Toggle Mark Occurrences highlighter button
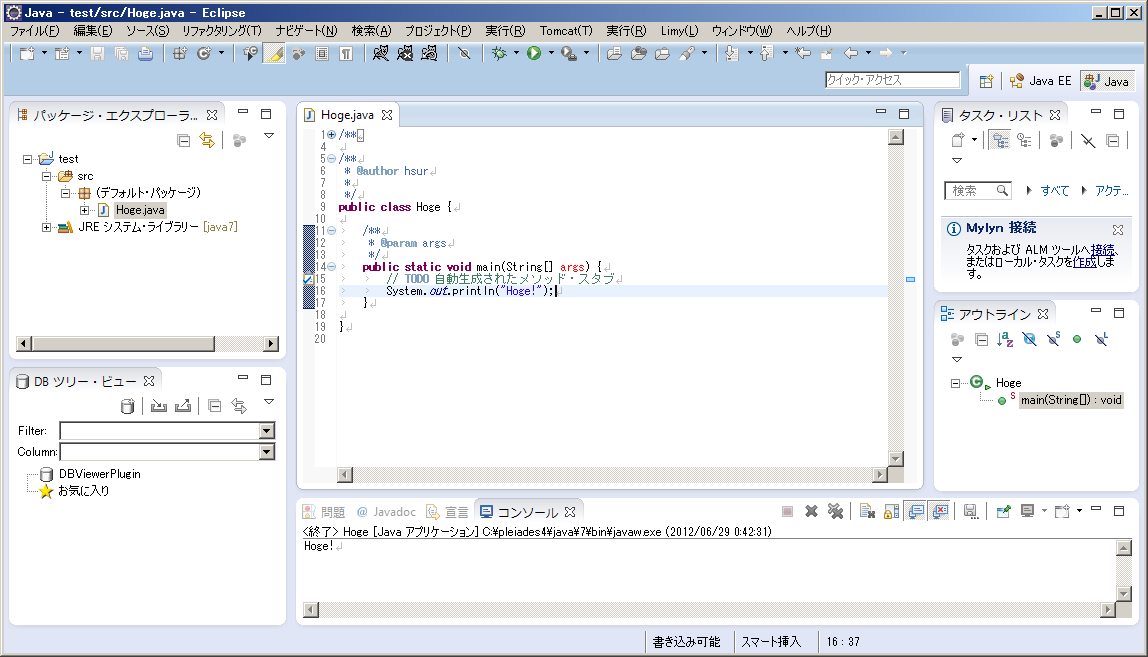Screen dimensions: 1148x657 (274, 53)
